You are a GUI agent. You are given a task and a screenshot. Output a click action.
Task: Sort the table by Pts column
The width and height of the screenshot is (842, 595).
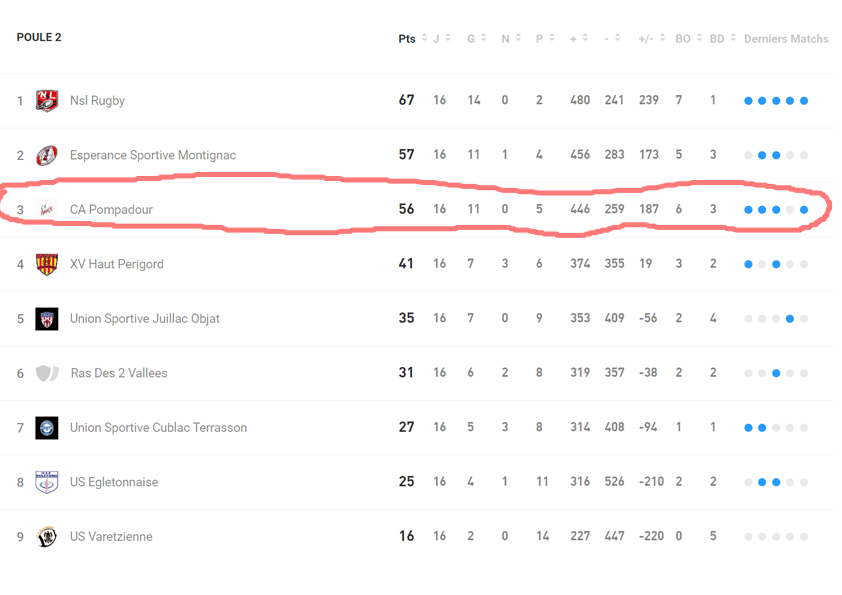tap(407, 39)
